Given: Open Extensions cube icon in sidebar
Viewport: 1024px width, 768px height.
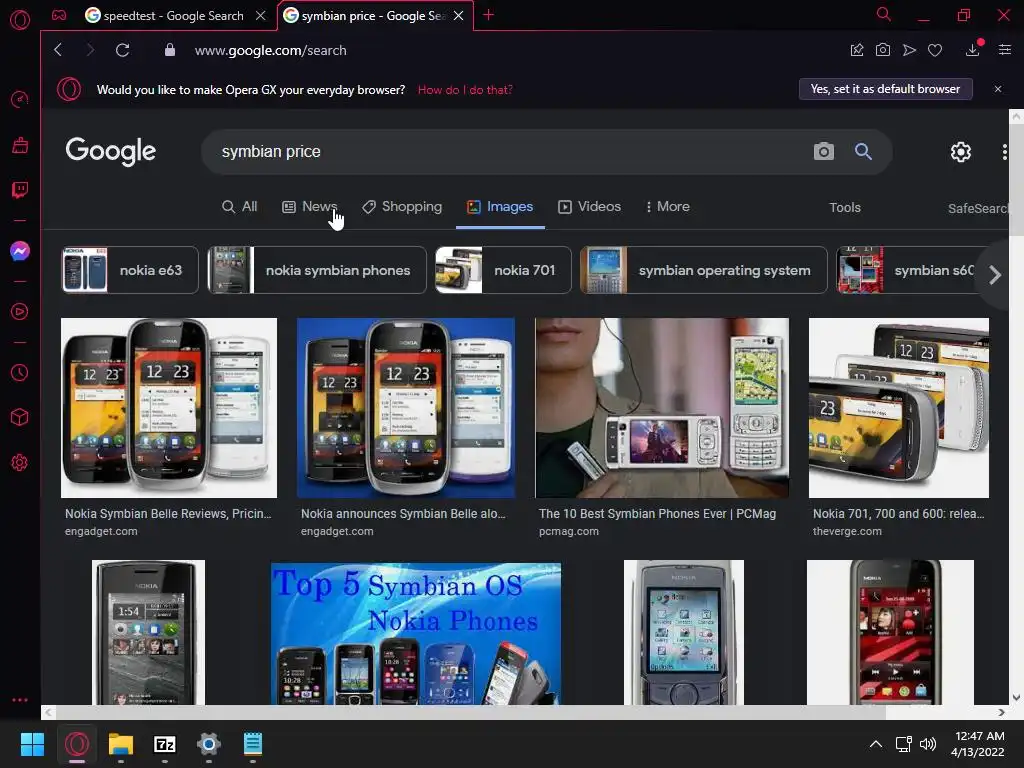Looking at the screenshot, I should 20,417.
